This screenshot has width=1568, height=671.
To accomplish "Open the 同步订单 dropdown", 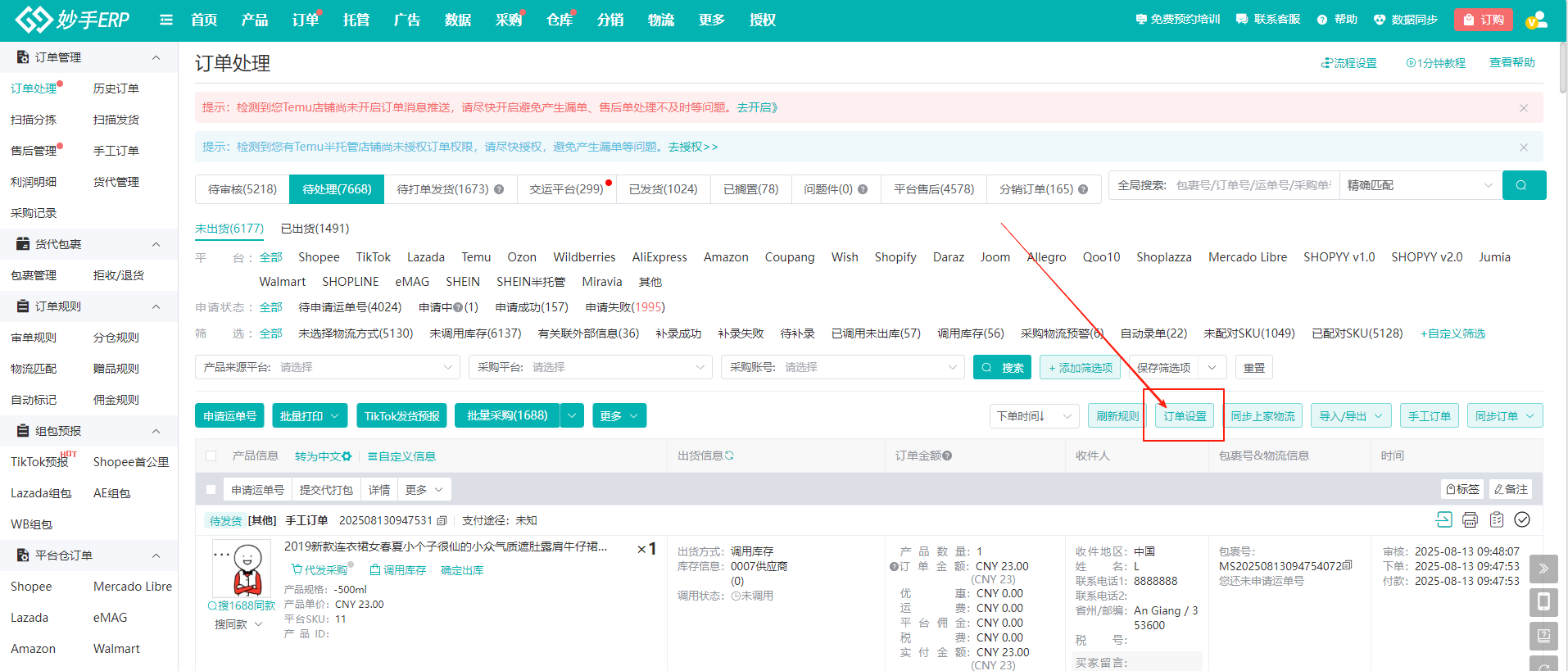I will coord(1505,416).
